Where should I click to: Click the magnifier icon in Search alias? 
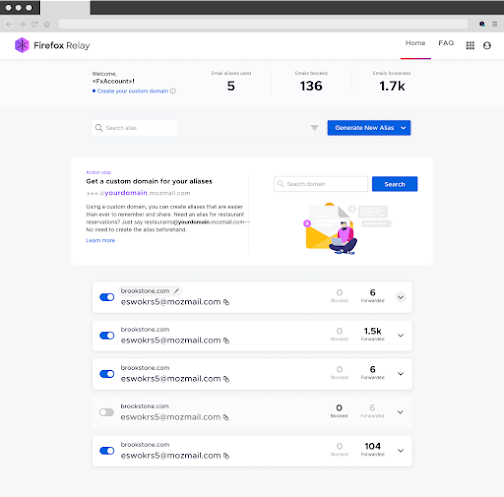pyautogui.click(x=99, y=128)
